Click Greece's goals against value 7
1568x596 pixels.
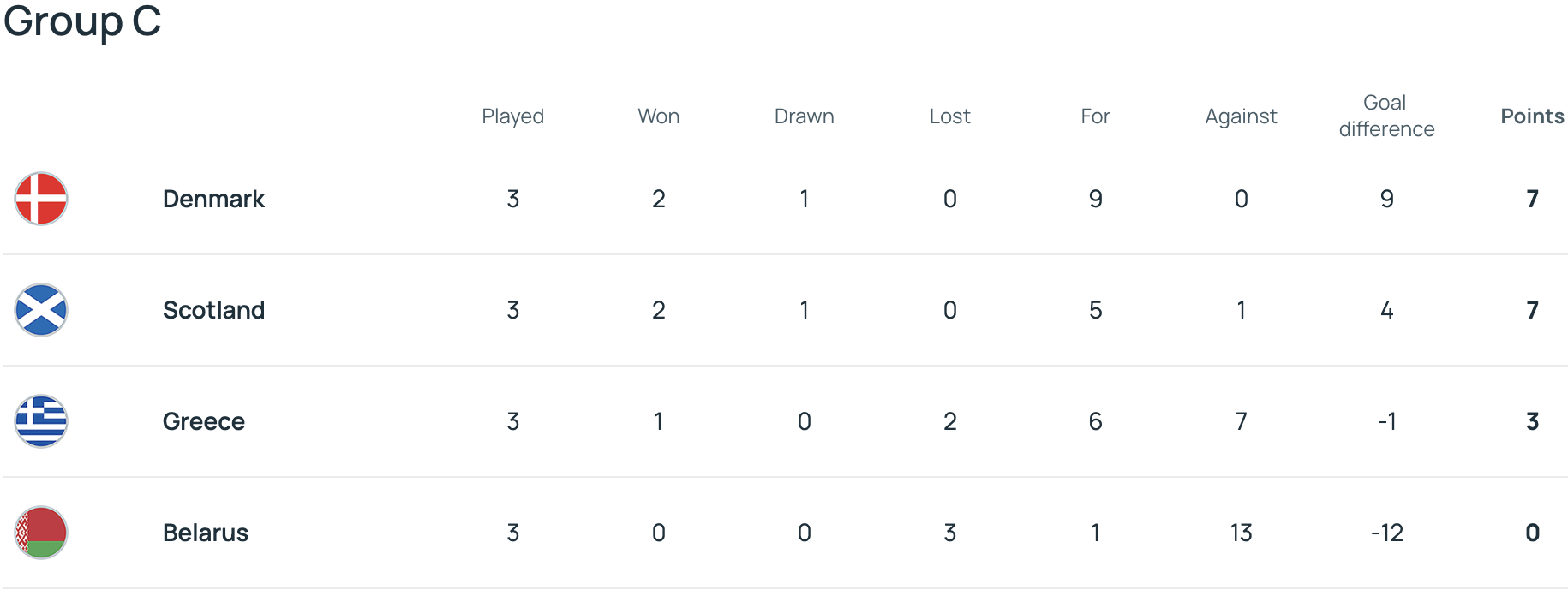pos(1241,421)
